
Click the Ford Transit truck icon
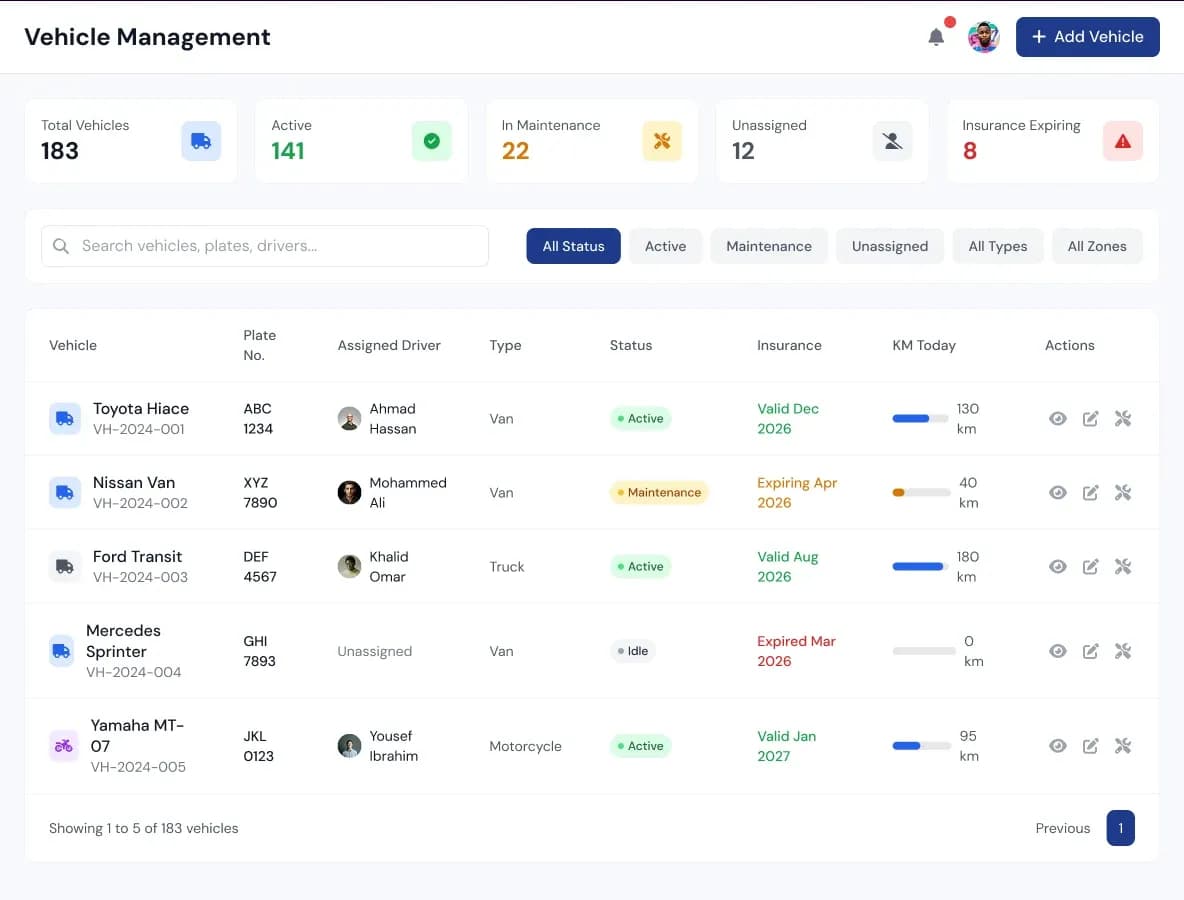pyautogui.click(x=65, y=566)
